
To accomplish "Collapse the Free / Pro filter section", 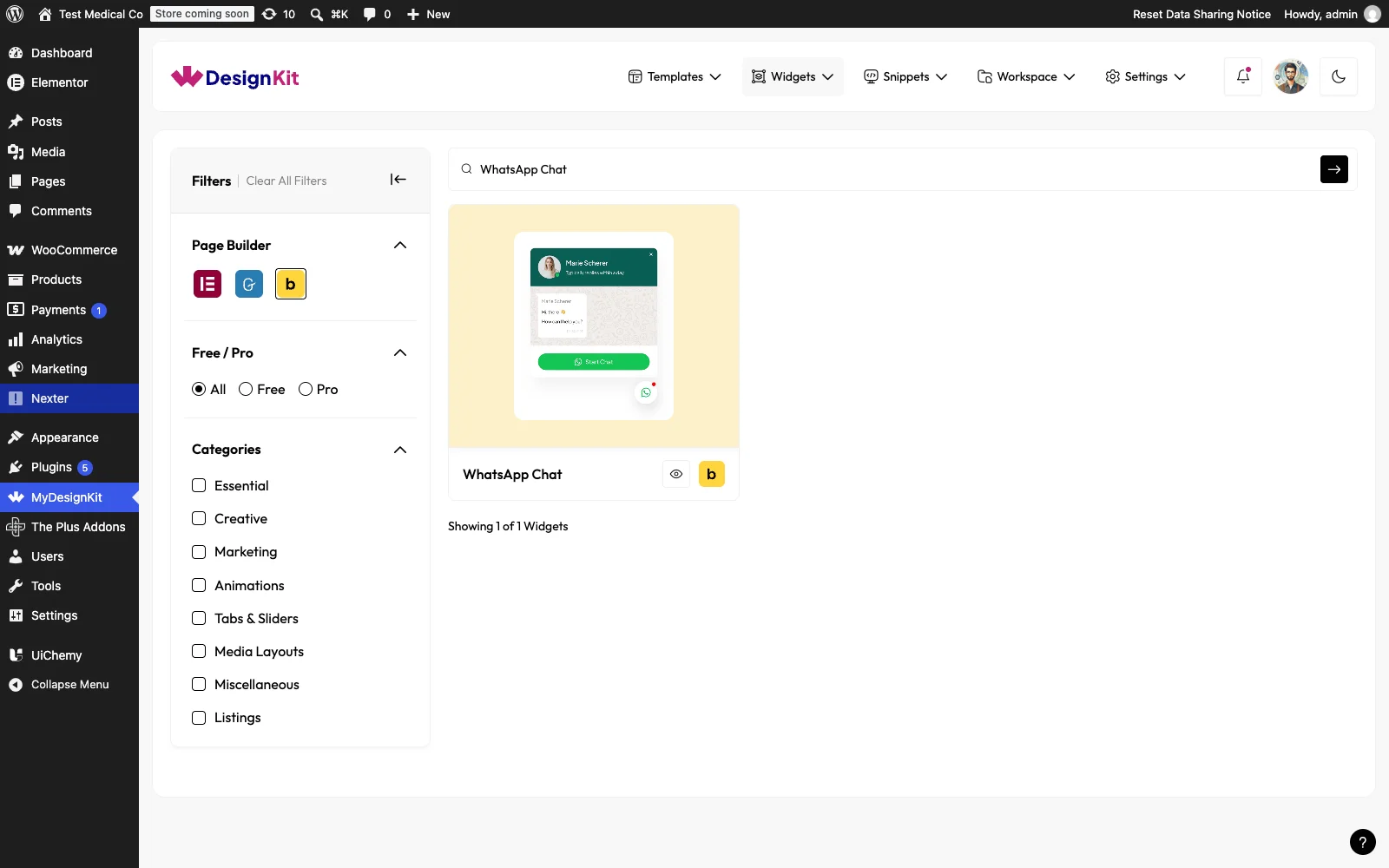I will tap(400, 352).
